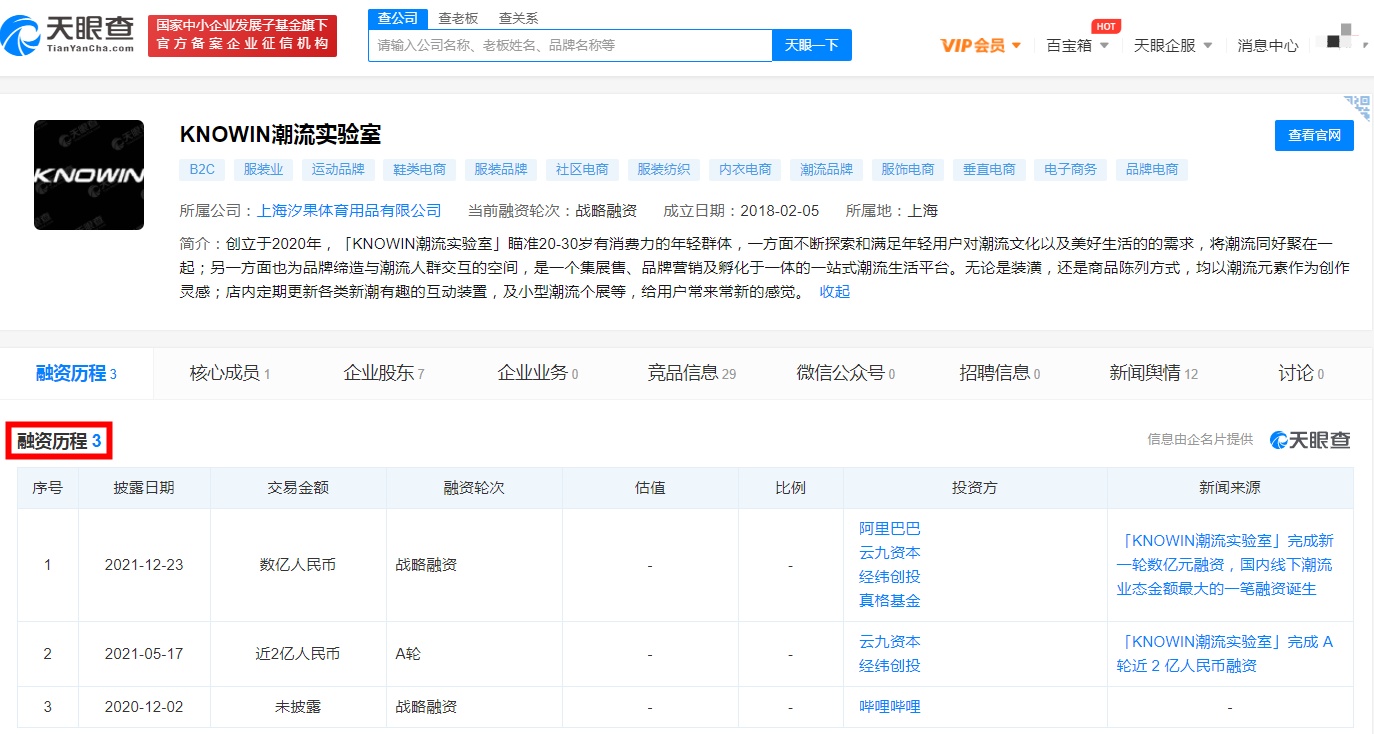Open investor 哔哩哔哩 link
The width and height of the screenshot is (1374, 734).
click(890, 707)
